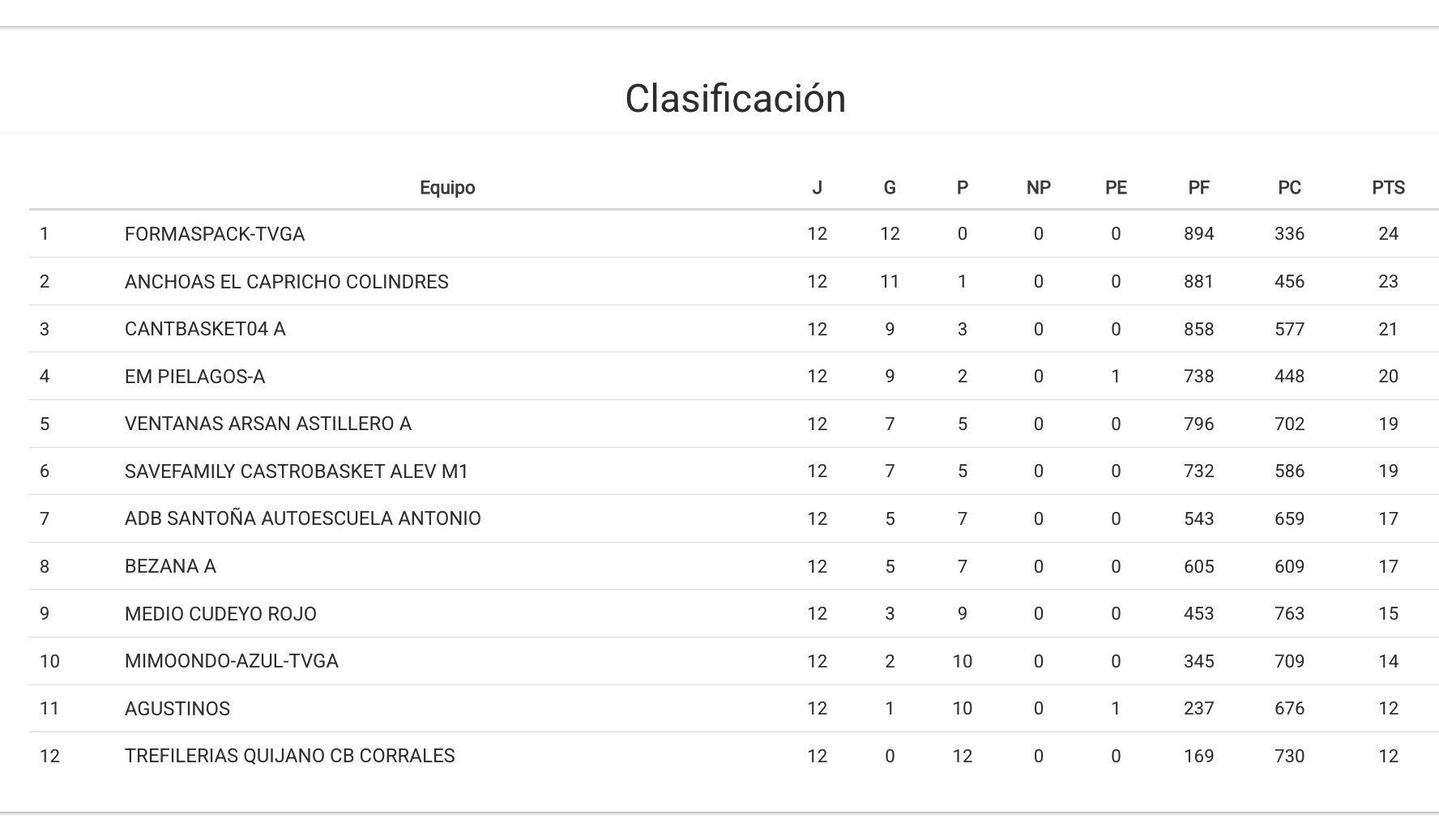This screenshot has width=1439, height=840.
Task: Click the PC column header
Action: point(1289,188)
